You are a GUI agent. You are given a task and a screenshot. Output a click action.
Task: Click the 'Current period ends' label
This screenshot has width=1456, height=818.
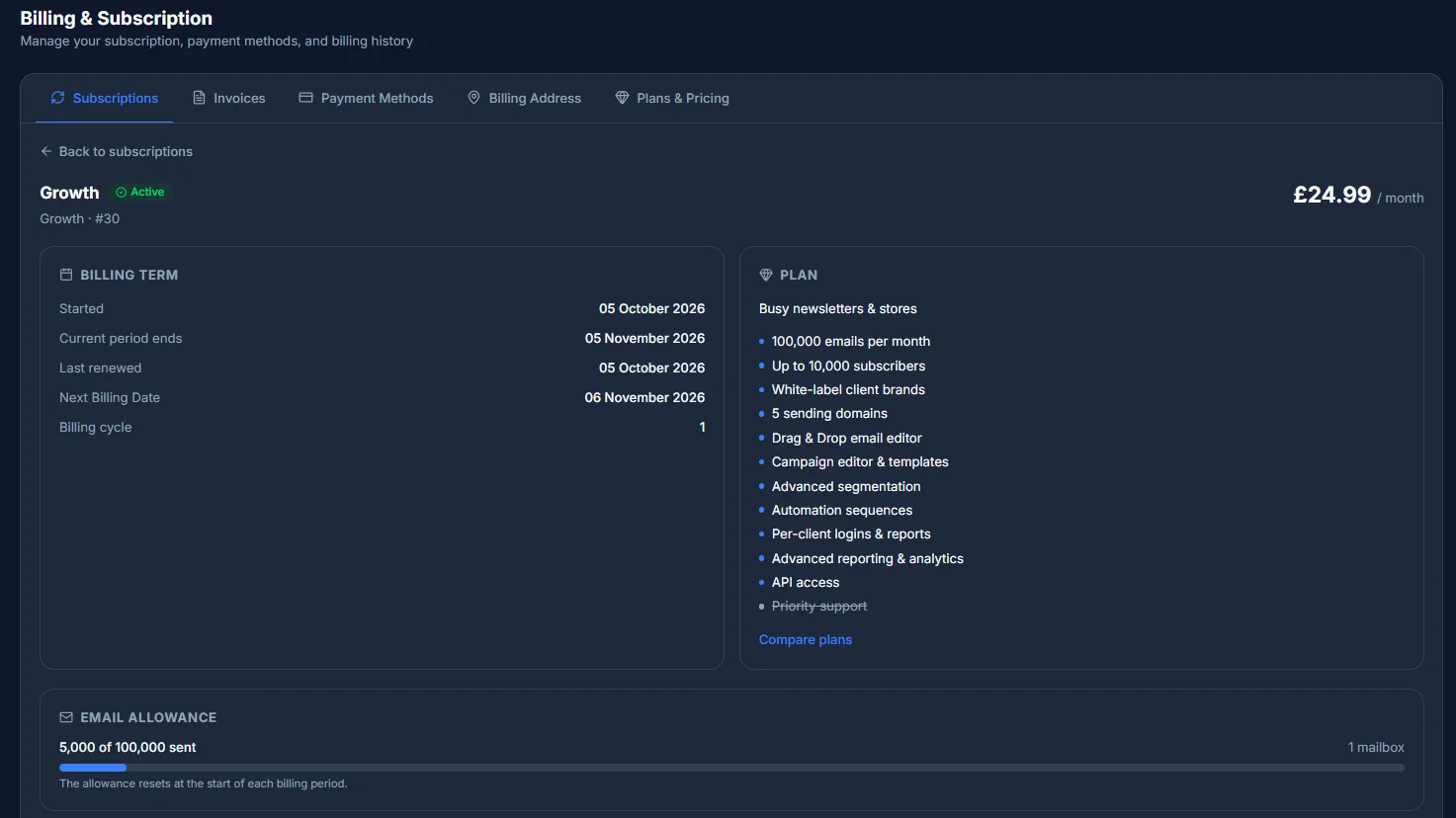click(x=121, y=338)
